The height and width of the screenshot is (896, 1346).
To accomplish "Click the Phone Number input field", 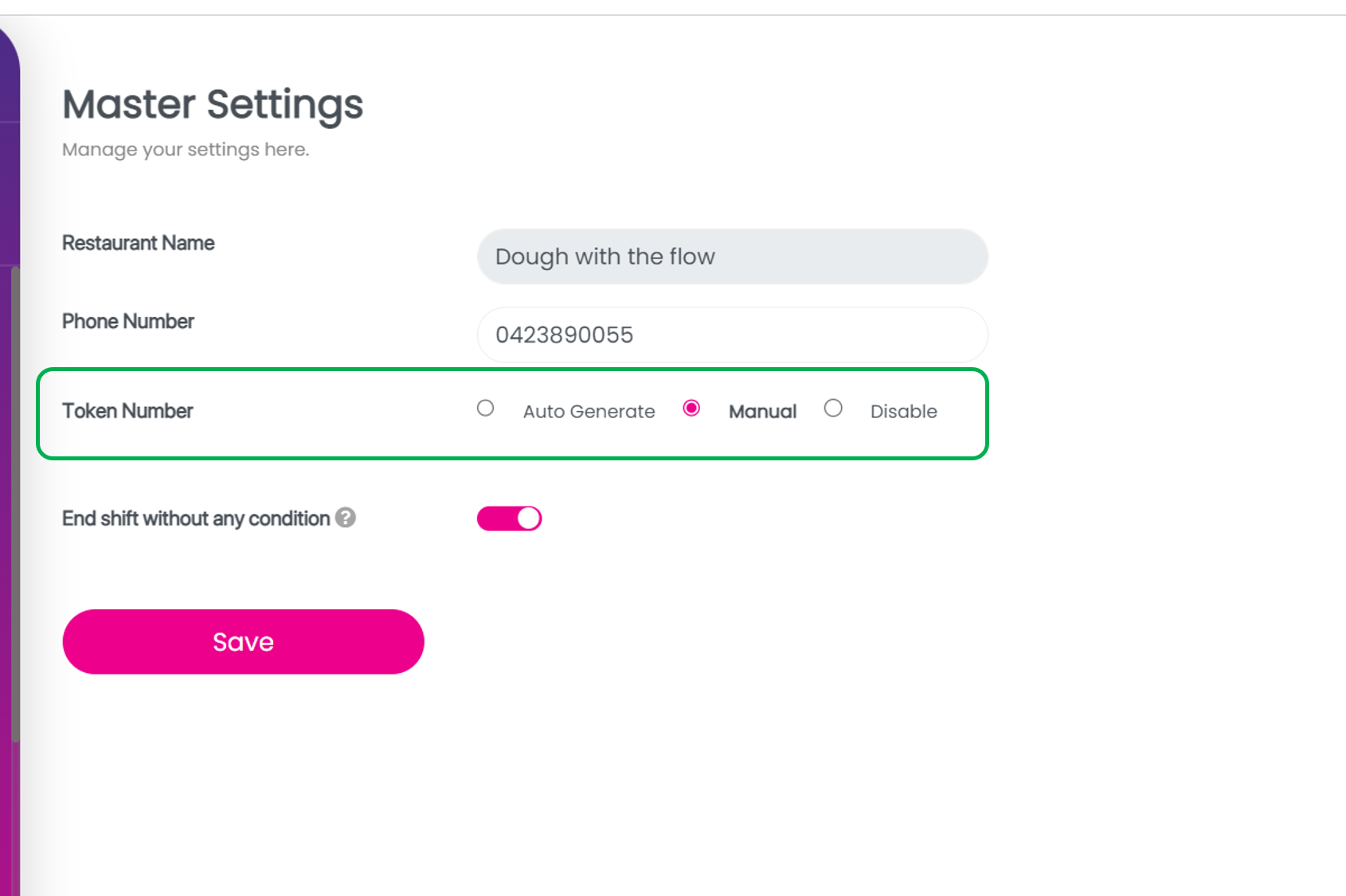I will click(731, 335).
